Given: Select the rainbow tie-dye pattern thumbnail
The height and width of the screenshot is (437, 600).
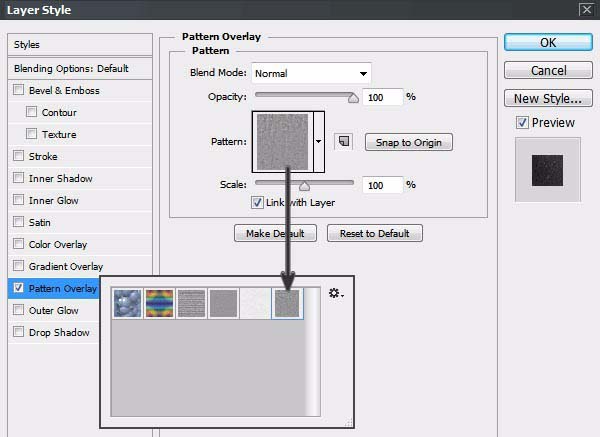Looking at the screenshot, I should pyautogui.click(x=160, y=303).
